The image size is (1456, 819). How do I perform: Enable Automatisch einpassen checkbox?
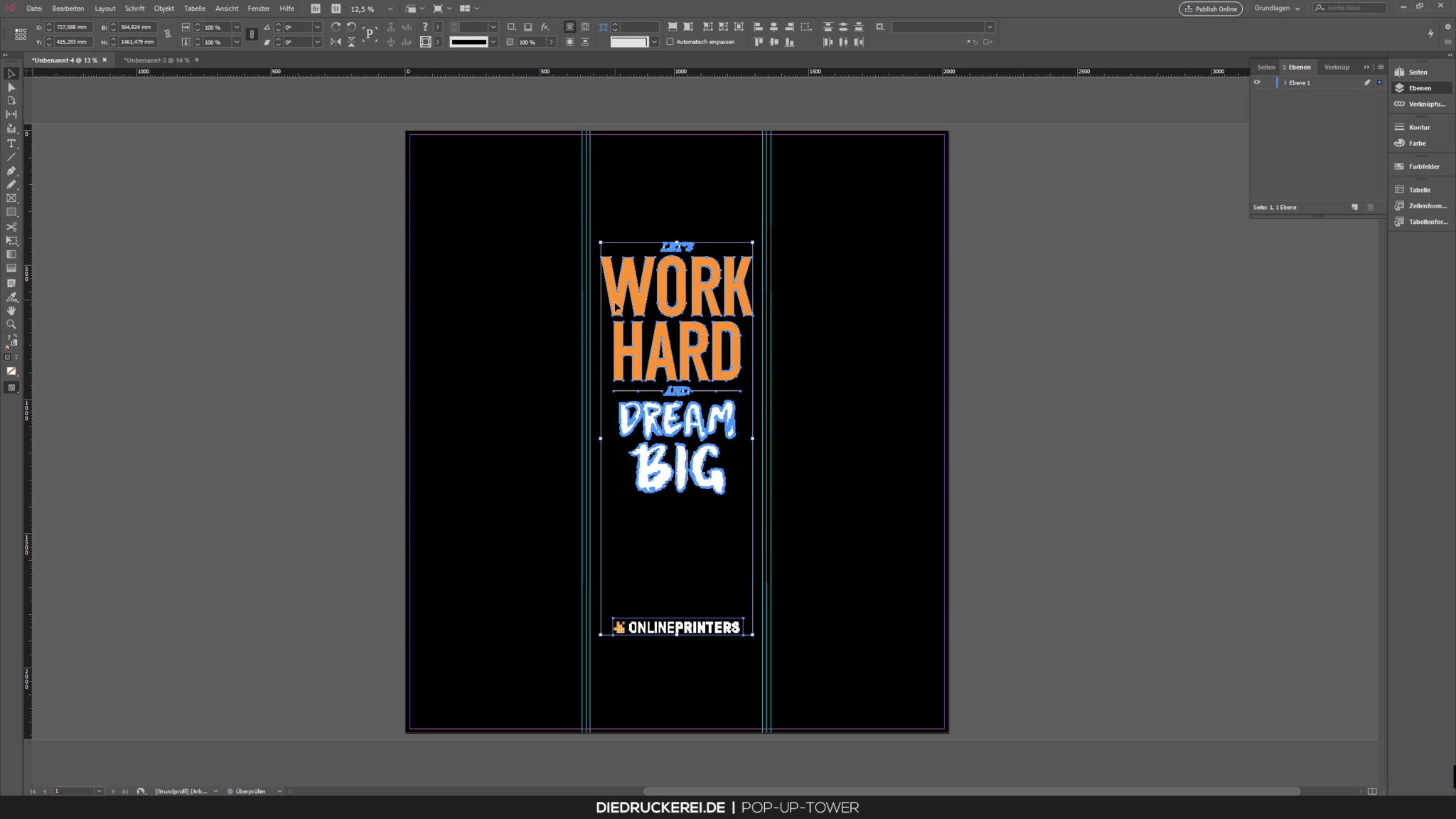click(x=670, y=42)
